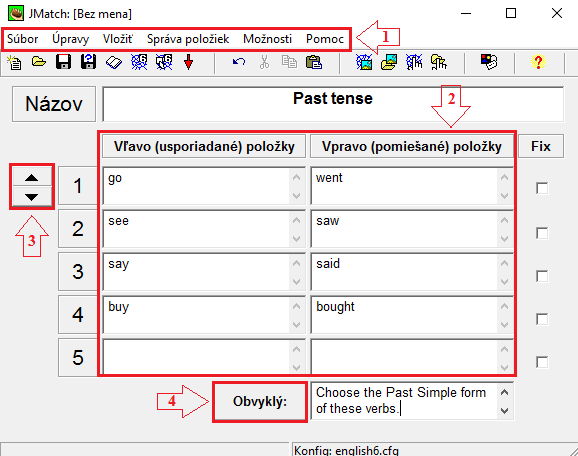Tick the Fix checkbox for row 1
Viewport: 578px width, 456px height.
(x=542, y=188)
